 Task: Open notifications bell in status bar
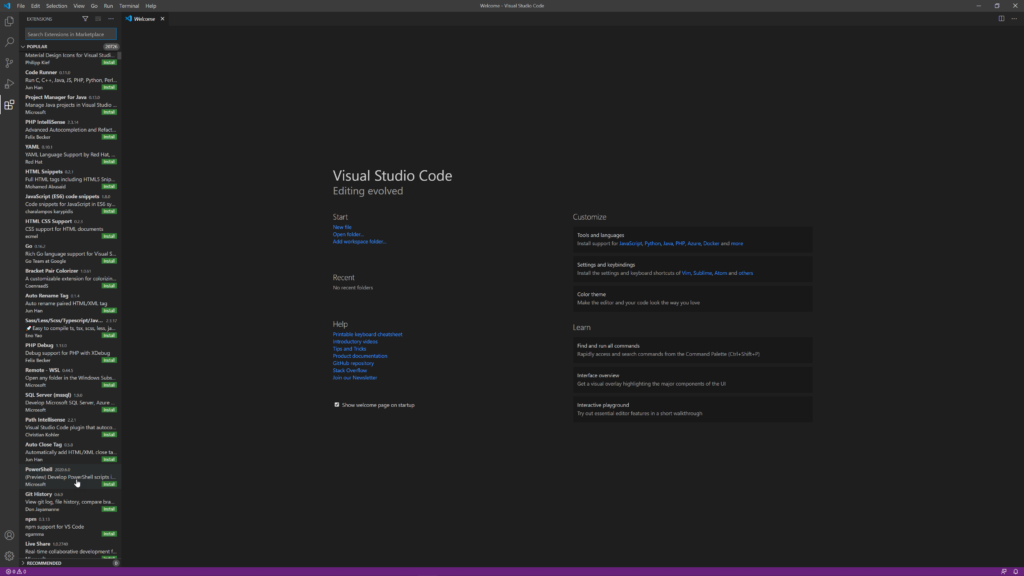click(1016, 571)
